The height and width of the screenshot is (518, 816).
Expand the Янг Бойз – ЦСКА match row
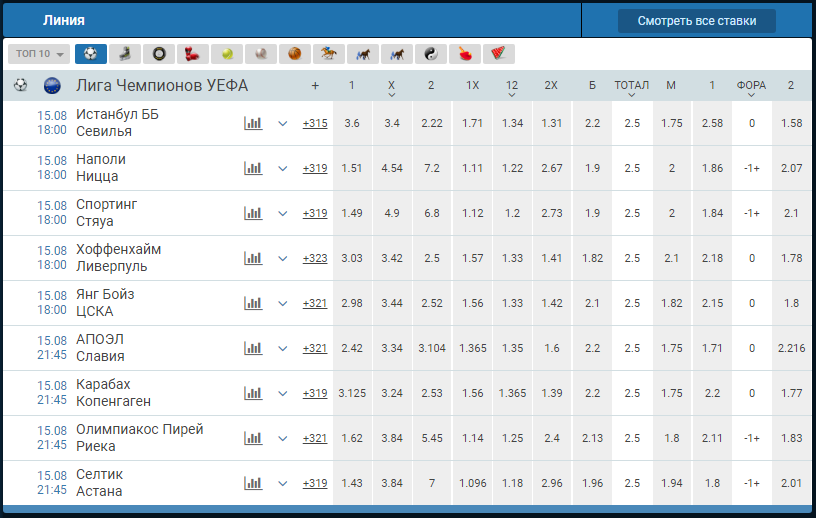(283, 304)
